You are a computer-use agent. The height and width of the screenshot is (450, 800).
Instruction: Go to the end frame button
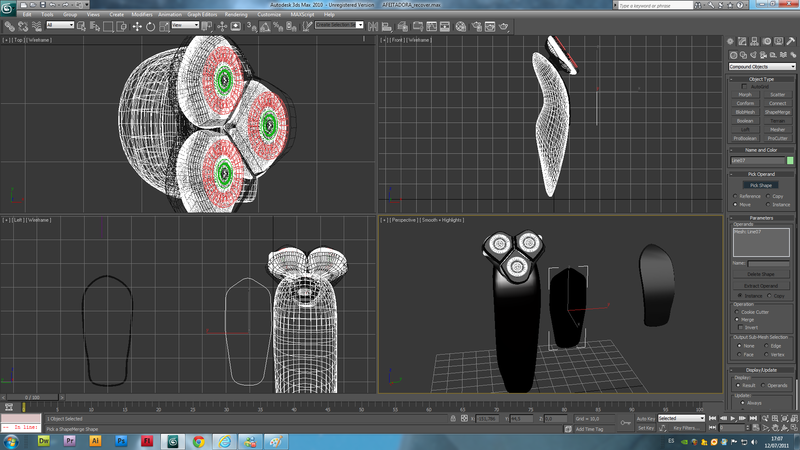[x=753, y=418]
